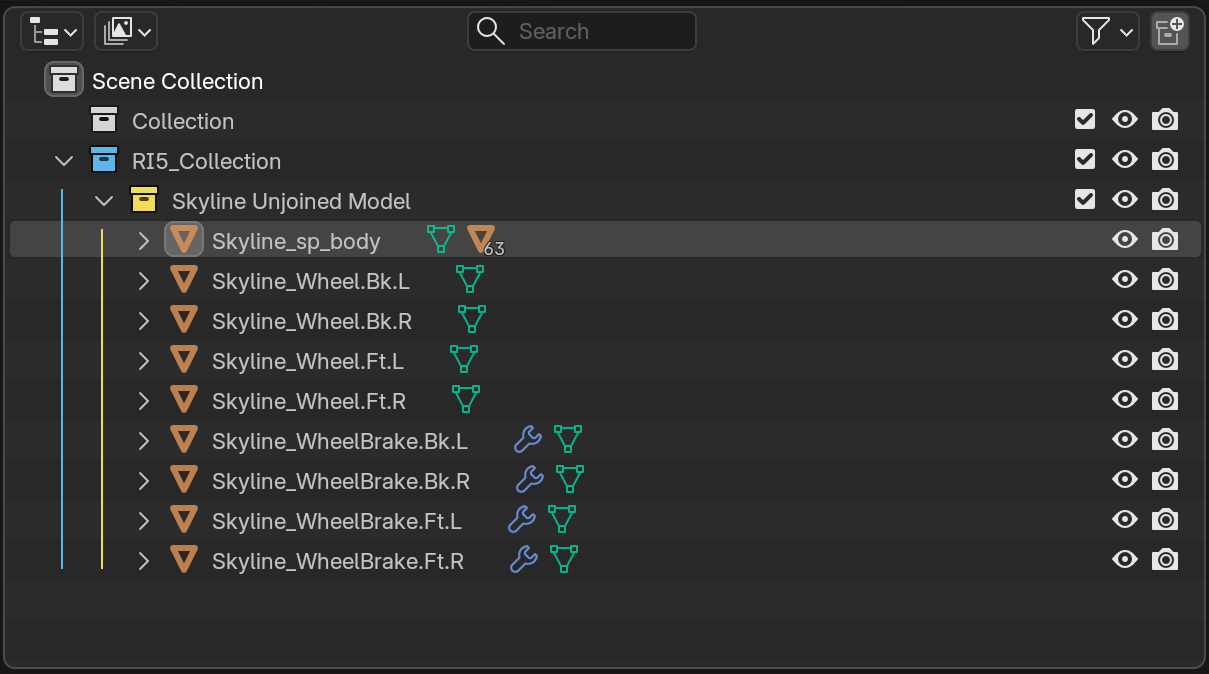Click Skyline_Wheel.Bk.L green mesh data icon

pos(469,279)
